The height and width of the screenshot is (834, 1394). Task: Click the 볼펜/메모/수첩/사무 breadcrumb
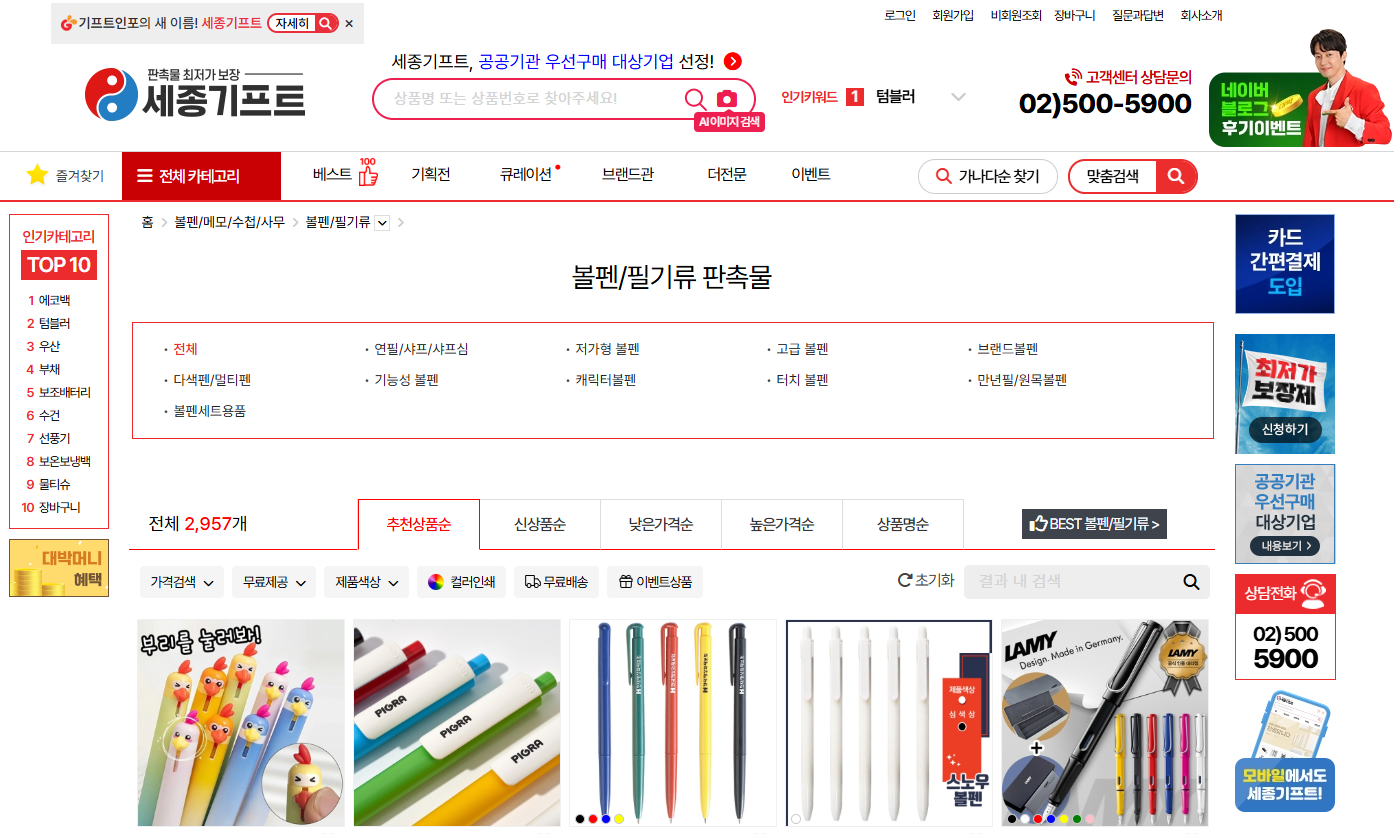229,222
